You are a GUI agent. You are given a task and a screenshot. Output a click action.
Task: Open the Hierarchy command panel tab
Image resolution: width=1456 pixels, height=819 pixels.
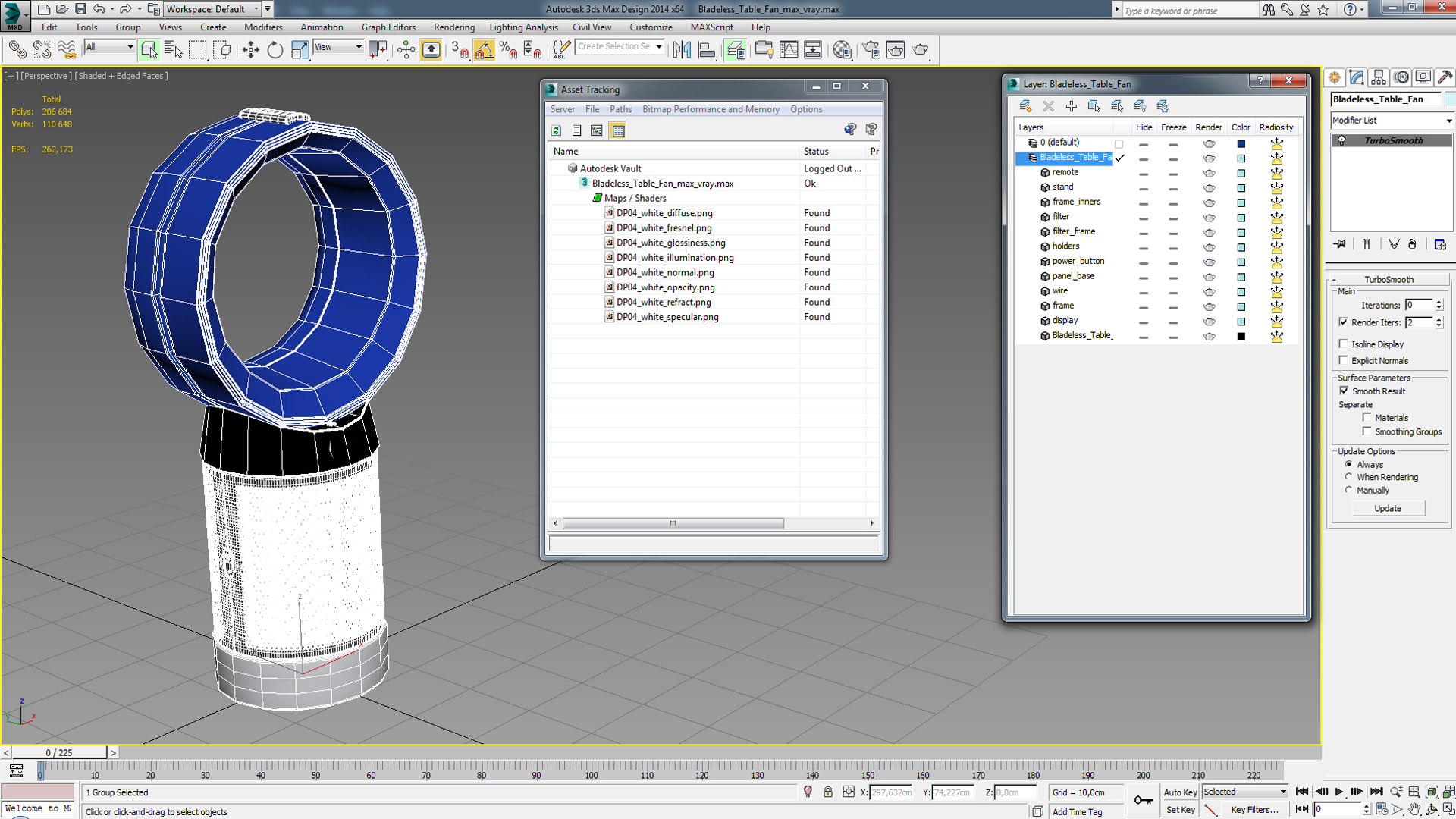pyautogui.click(x=1379, y=77)
